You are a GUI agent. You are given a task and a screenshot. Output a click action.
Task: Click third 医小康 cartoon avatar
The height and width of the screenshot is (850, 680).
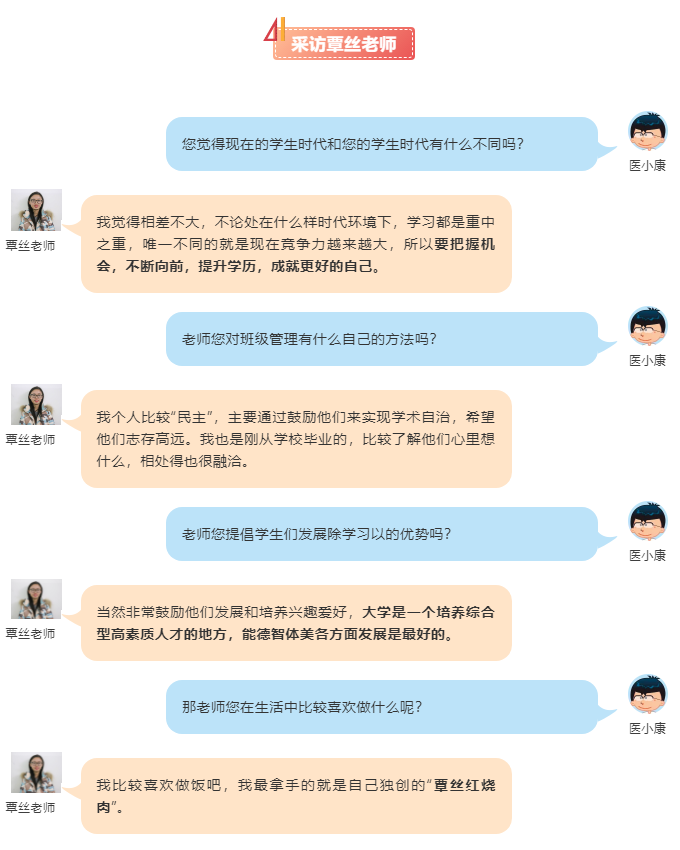tap(647, 521)
